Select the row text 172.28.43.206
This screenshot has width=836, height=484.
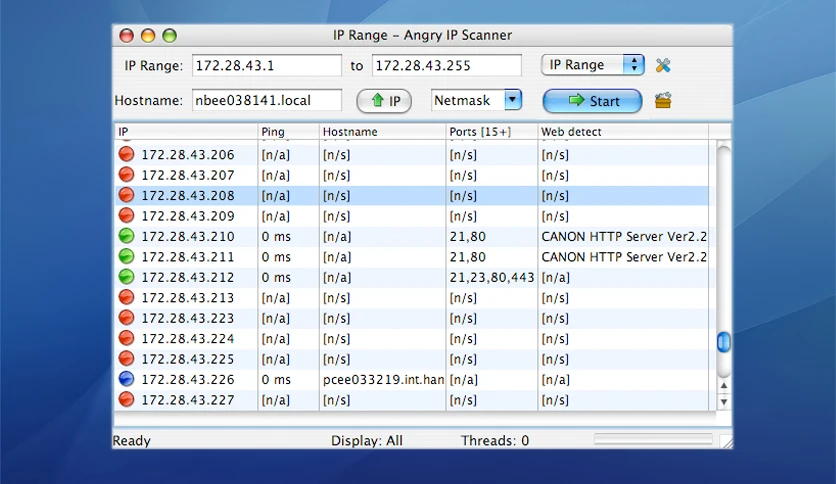pos(188,155)
